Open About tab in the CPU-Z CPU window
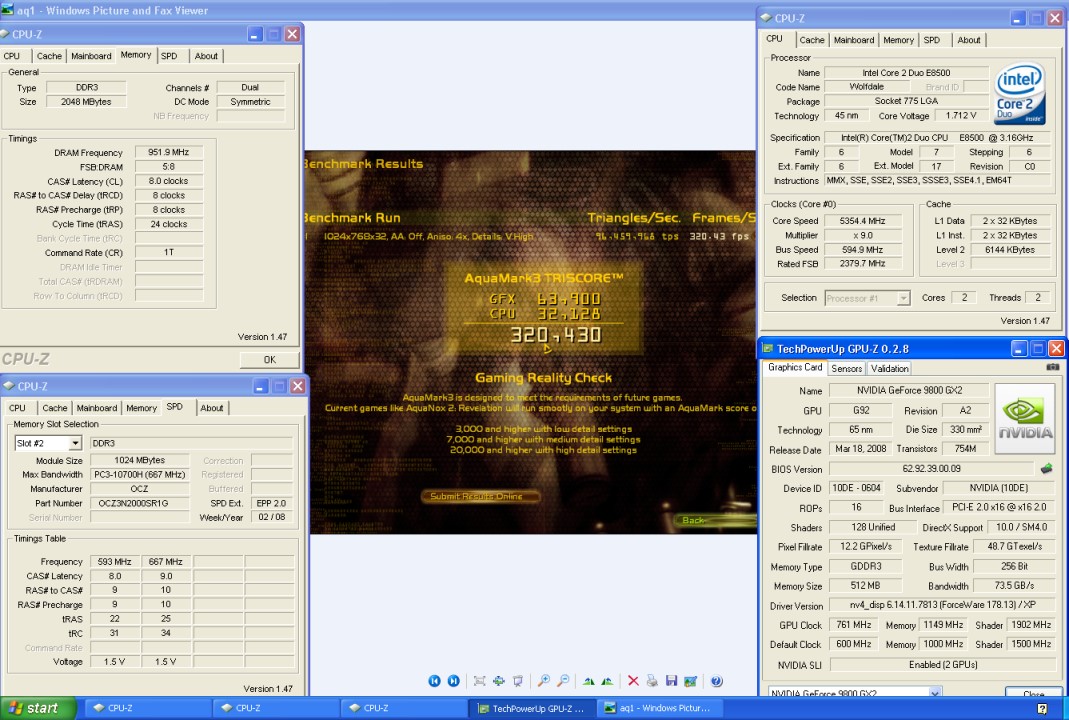1069x720 pixels. [x=969, y=40]
